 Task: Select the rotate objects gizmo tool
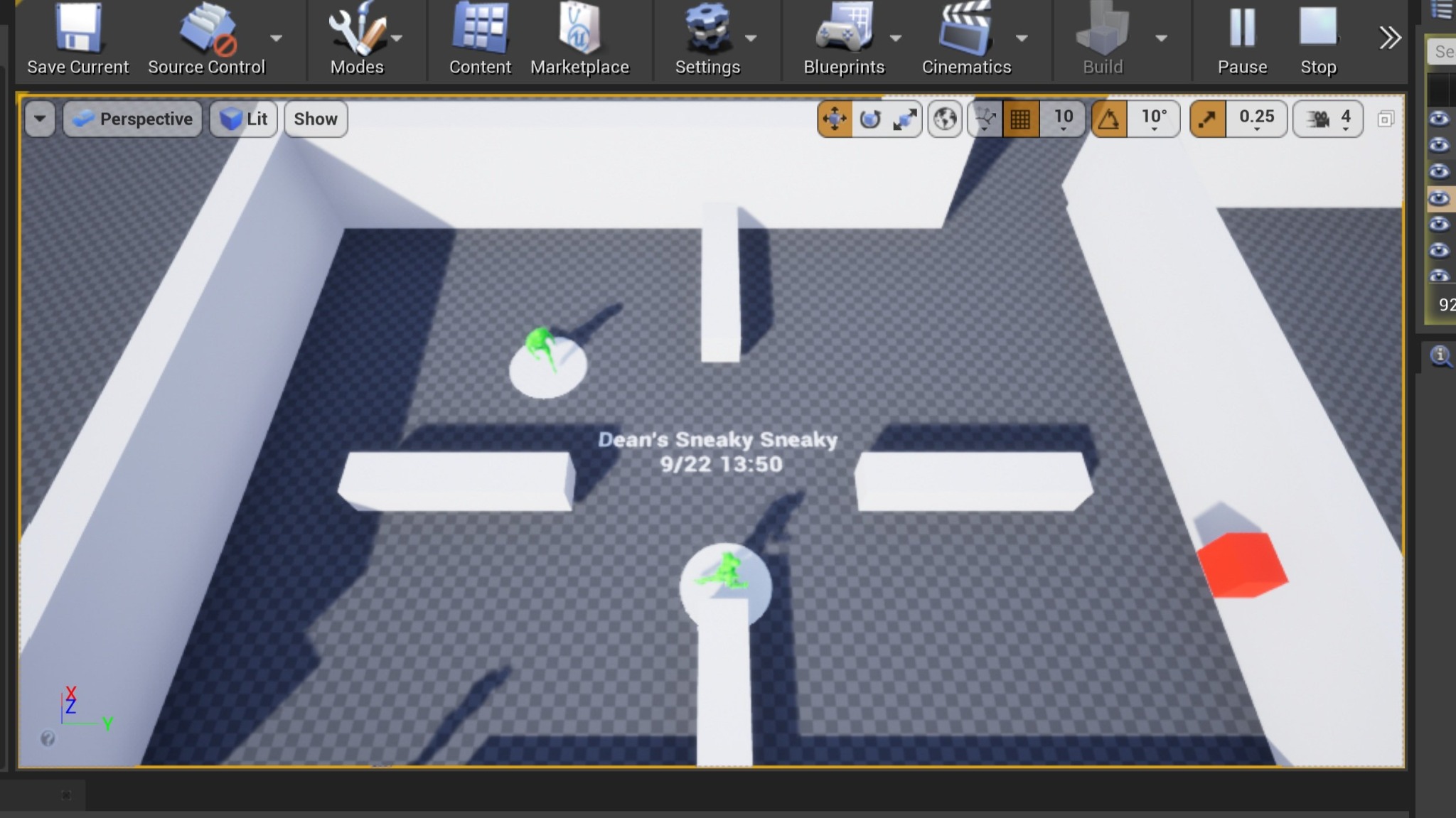pos(870,119)
